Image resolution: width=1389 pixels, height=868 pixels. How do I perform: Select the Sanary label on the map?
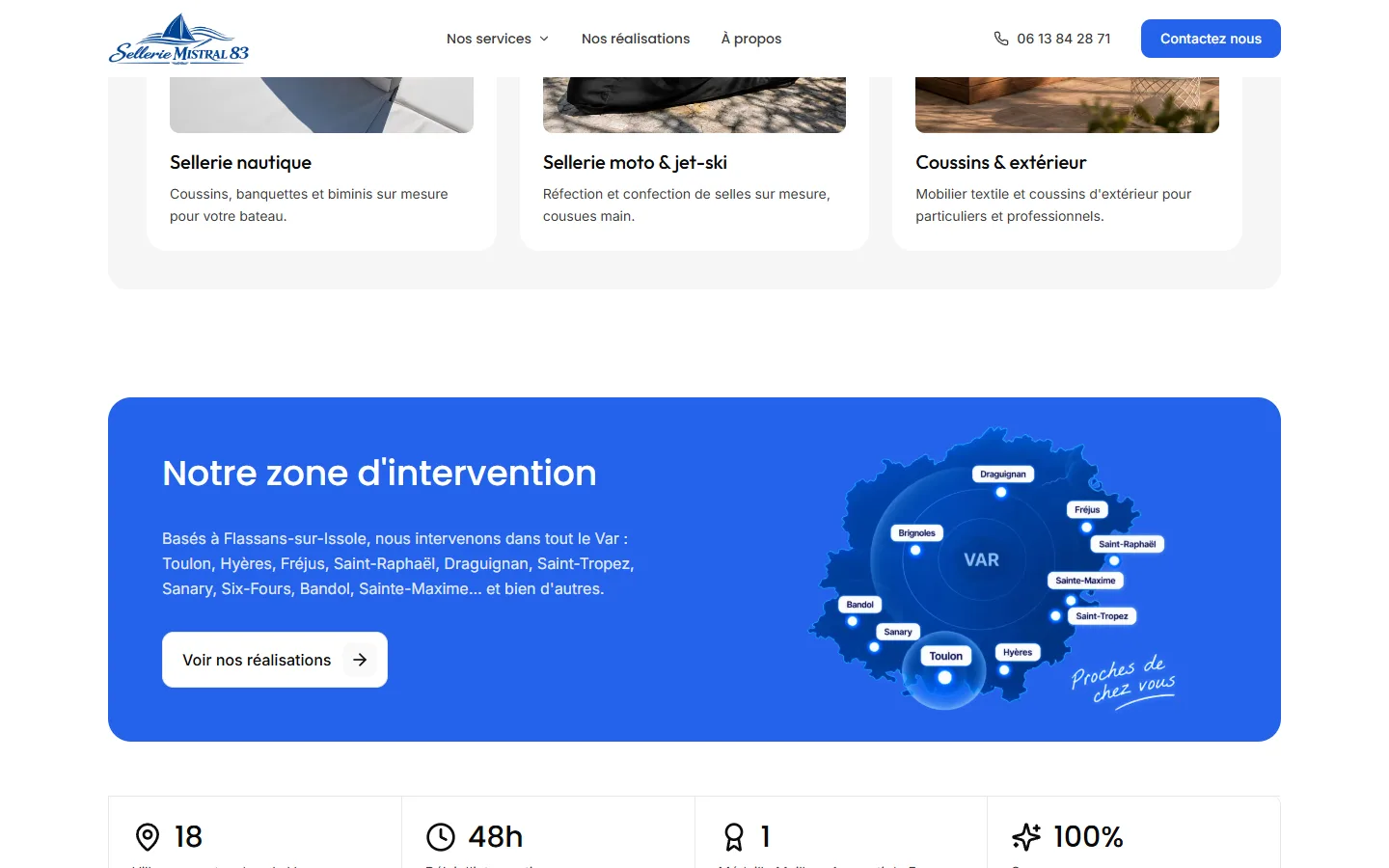pyautogui.click(x=898, y=632)
